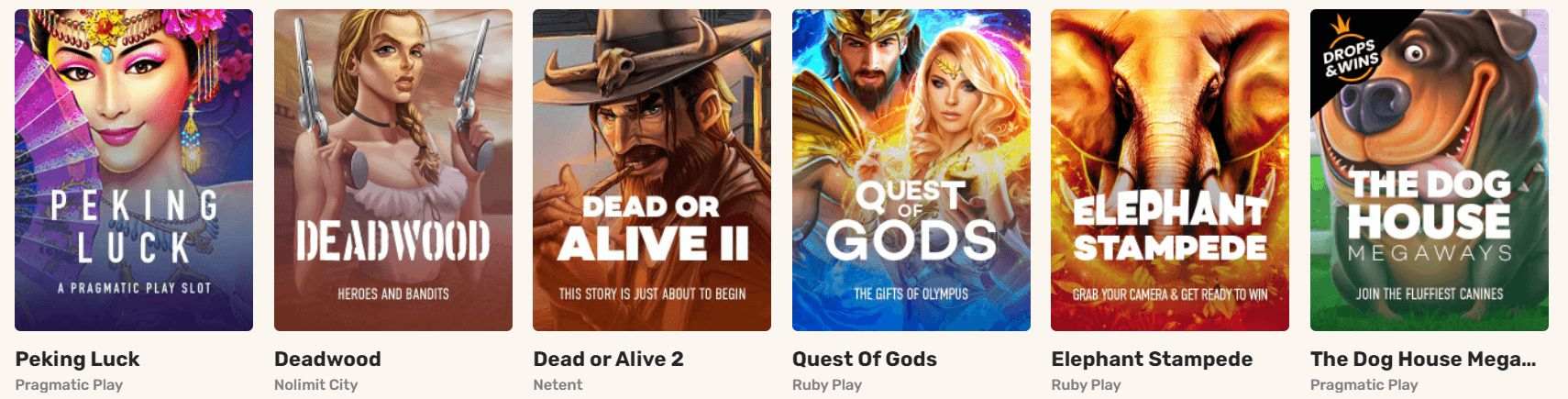Click the Deadwood title text
Viewport: 1568px width, 399px height.
(x=327, y=360)
